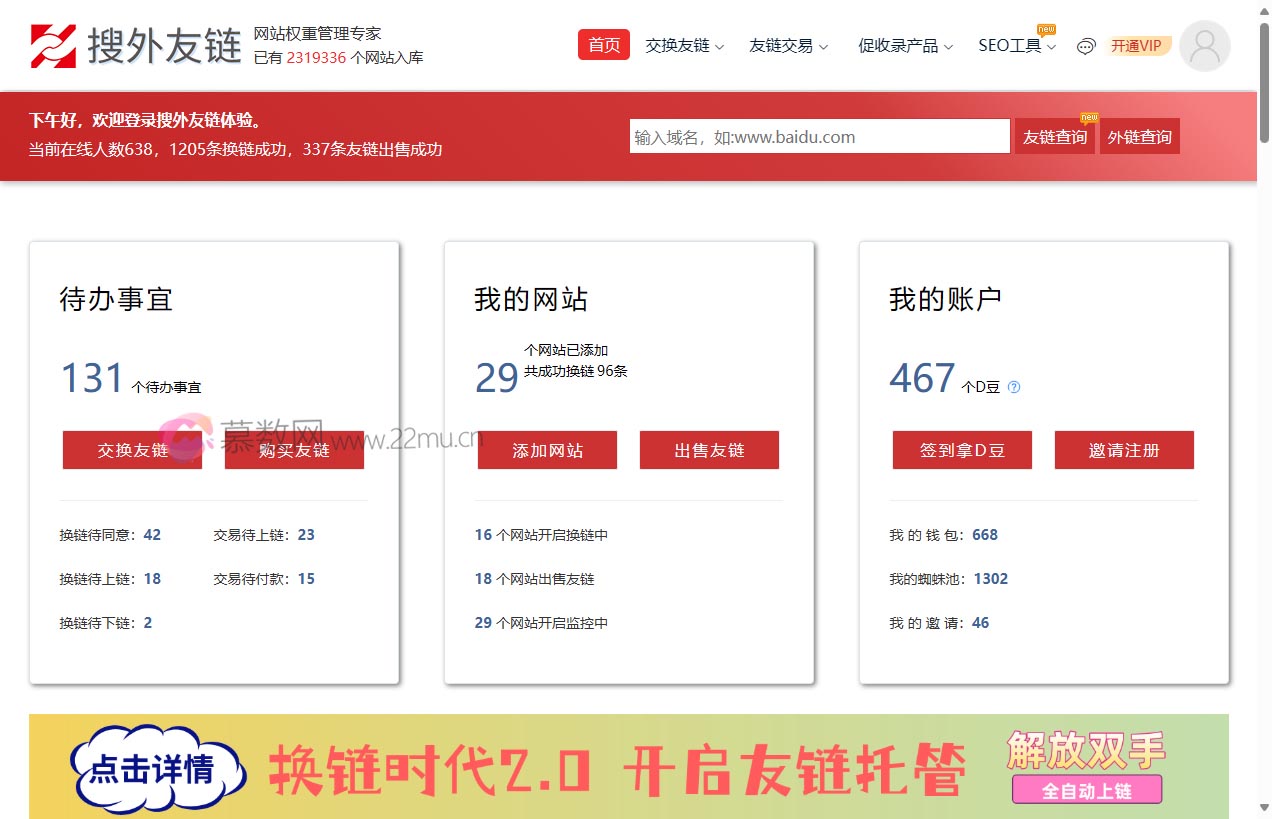This screenshot has height=819, width=1272.
Task: Click the 邀请注册 button
Action: tap(1124, 450)
